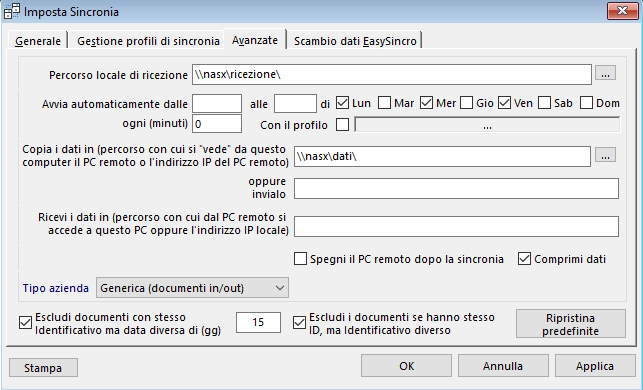
Task: Browse for the Percorso locale di ricezione folder
Action: (x=605, y=74)
